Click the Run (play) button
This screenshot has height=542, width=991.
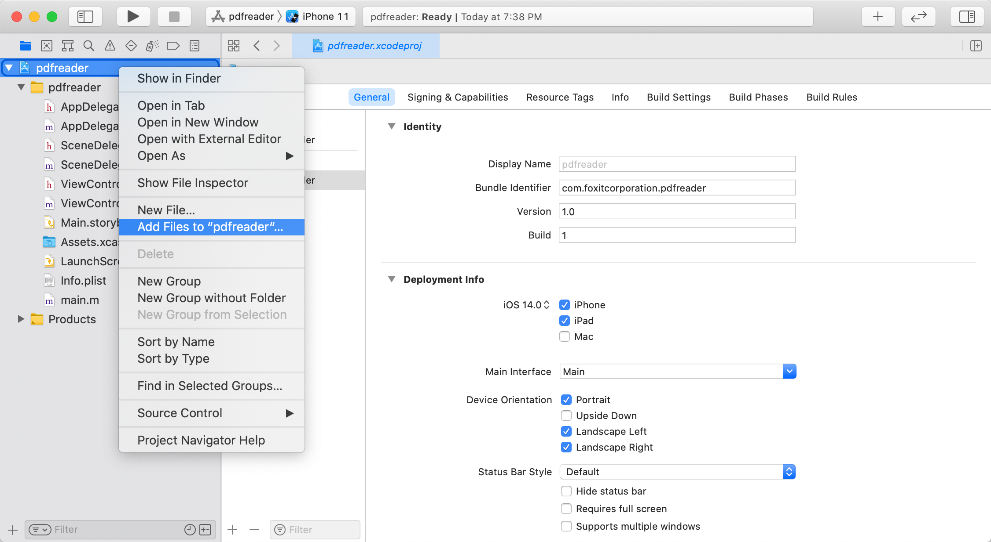[x=133, y=16]
